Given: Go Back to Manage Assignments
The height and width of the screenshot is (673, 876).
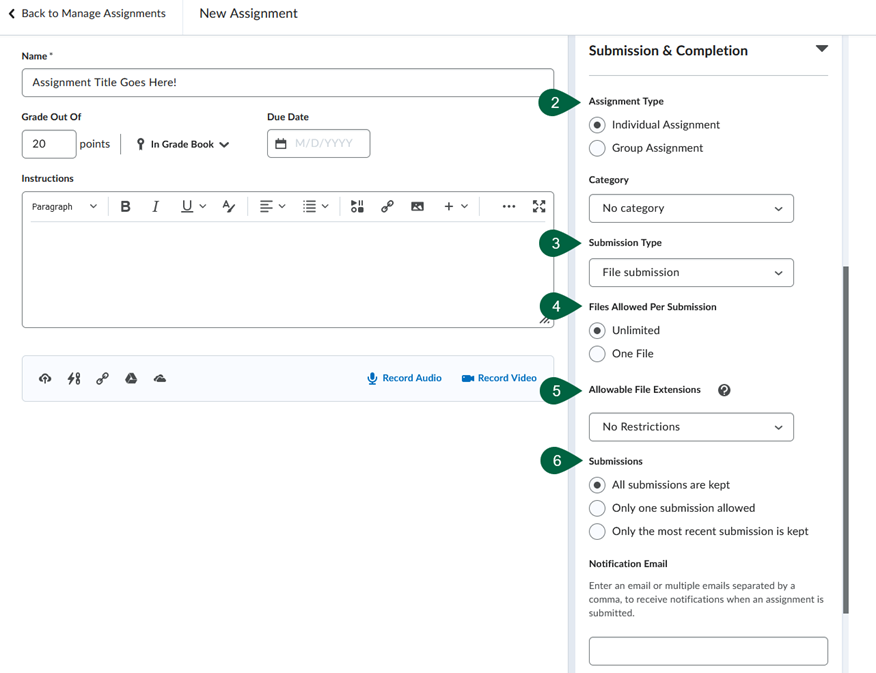Looking at the screenshot, I should 90,13.
